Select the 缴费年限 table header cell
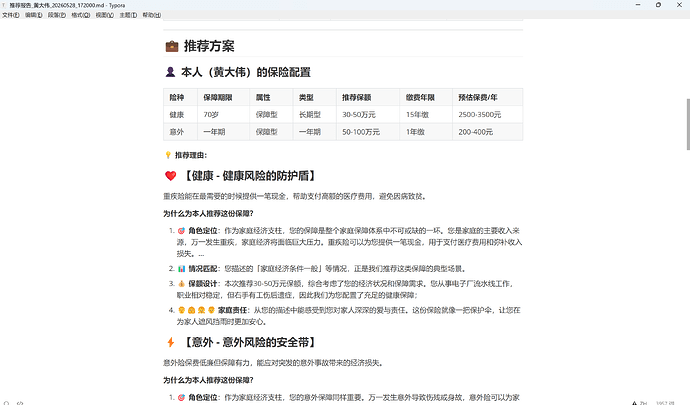 (426, 97)
